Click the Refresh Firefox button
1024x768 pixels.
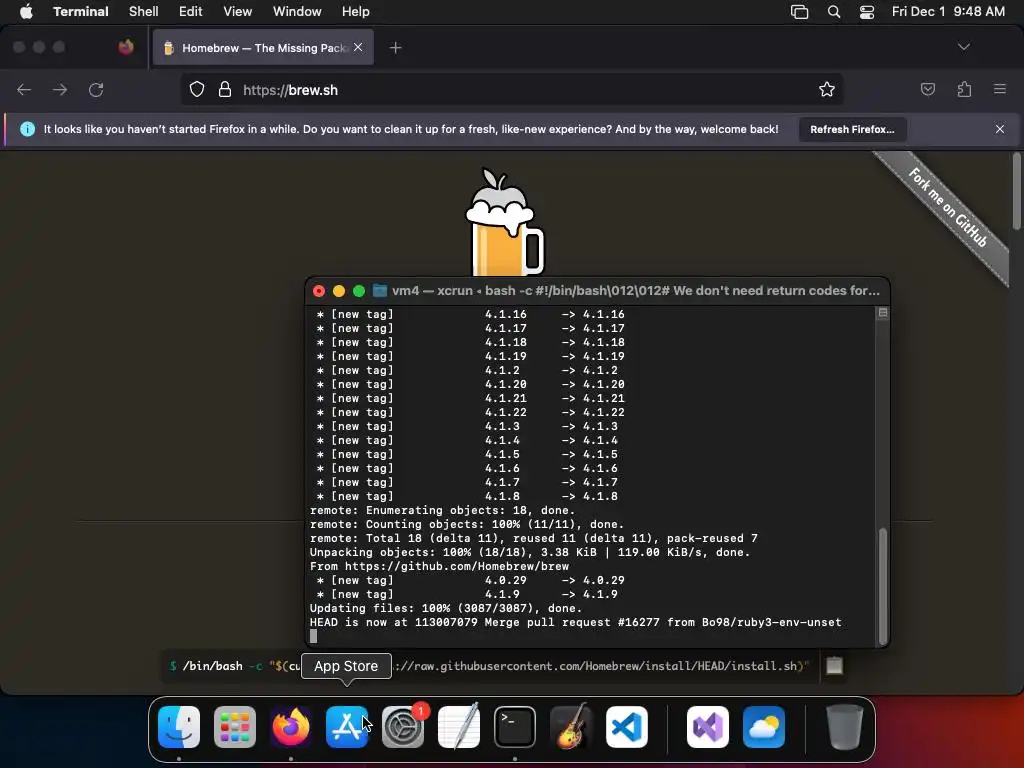[852, 129]
